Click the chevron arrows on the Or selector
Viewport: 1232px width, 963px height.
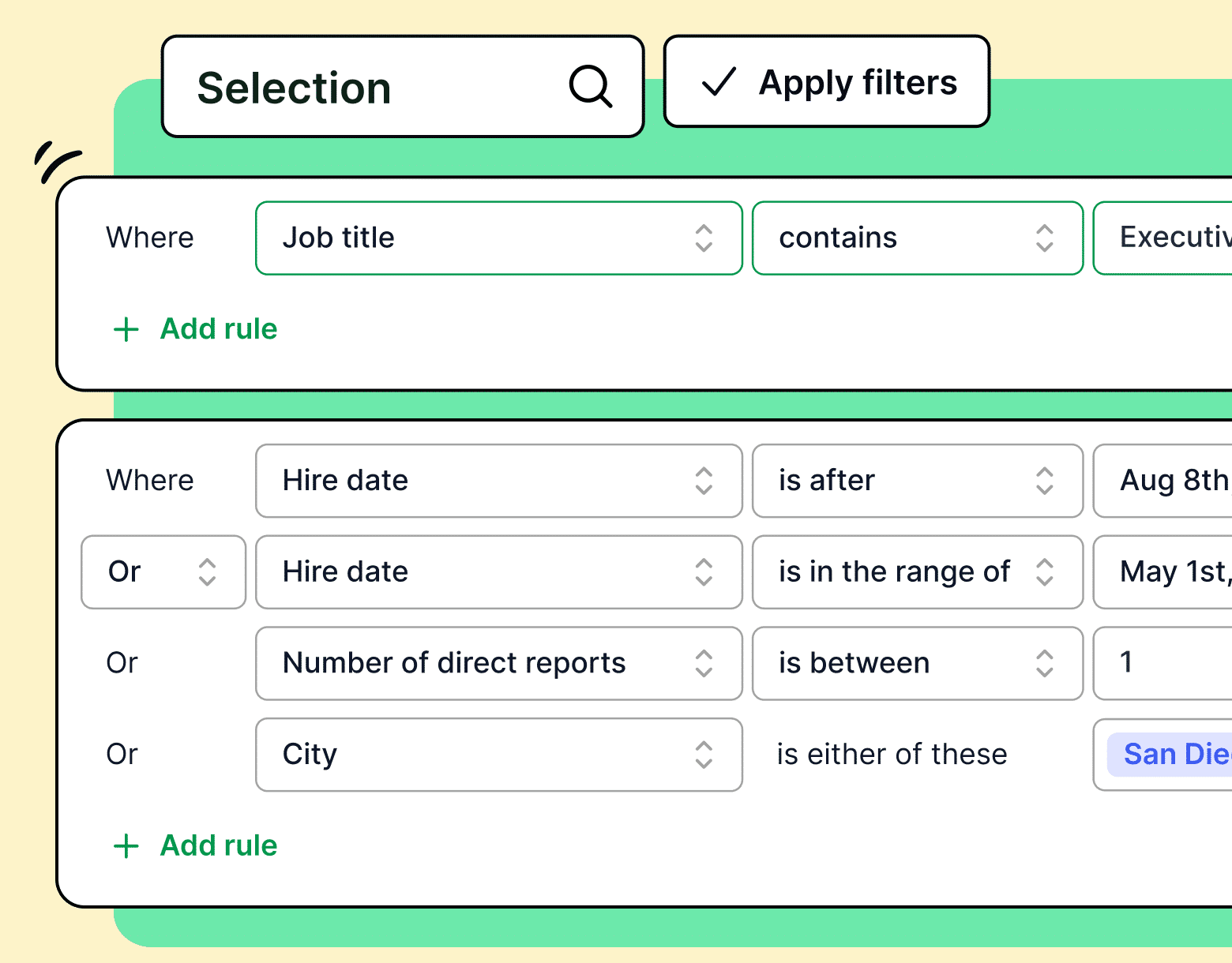coord(207,572)
